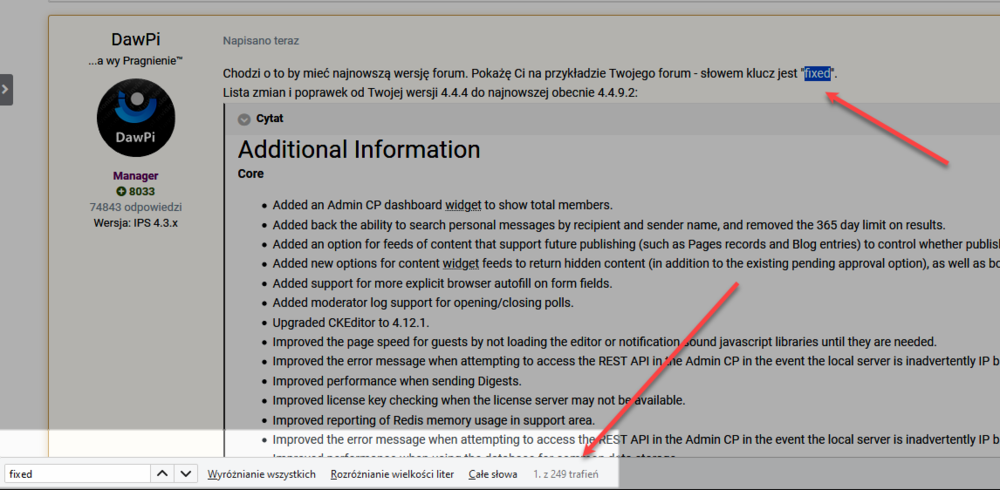Image resolution: width=1000 pixels, height=490 pixels.
Task: Click underlined widget in Admin CP dashboard line
Action: pos(463,205)
